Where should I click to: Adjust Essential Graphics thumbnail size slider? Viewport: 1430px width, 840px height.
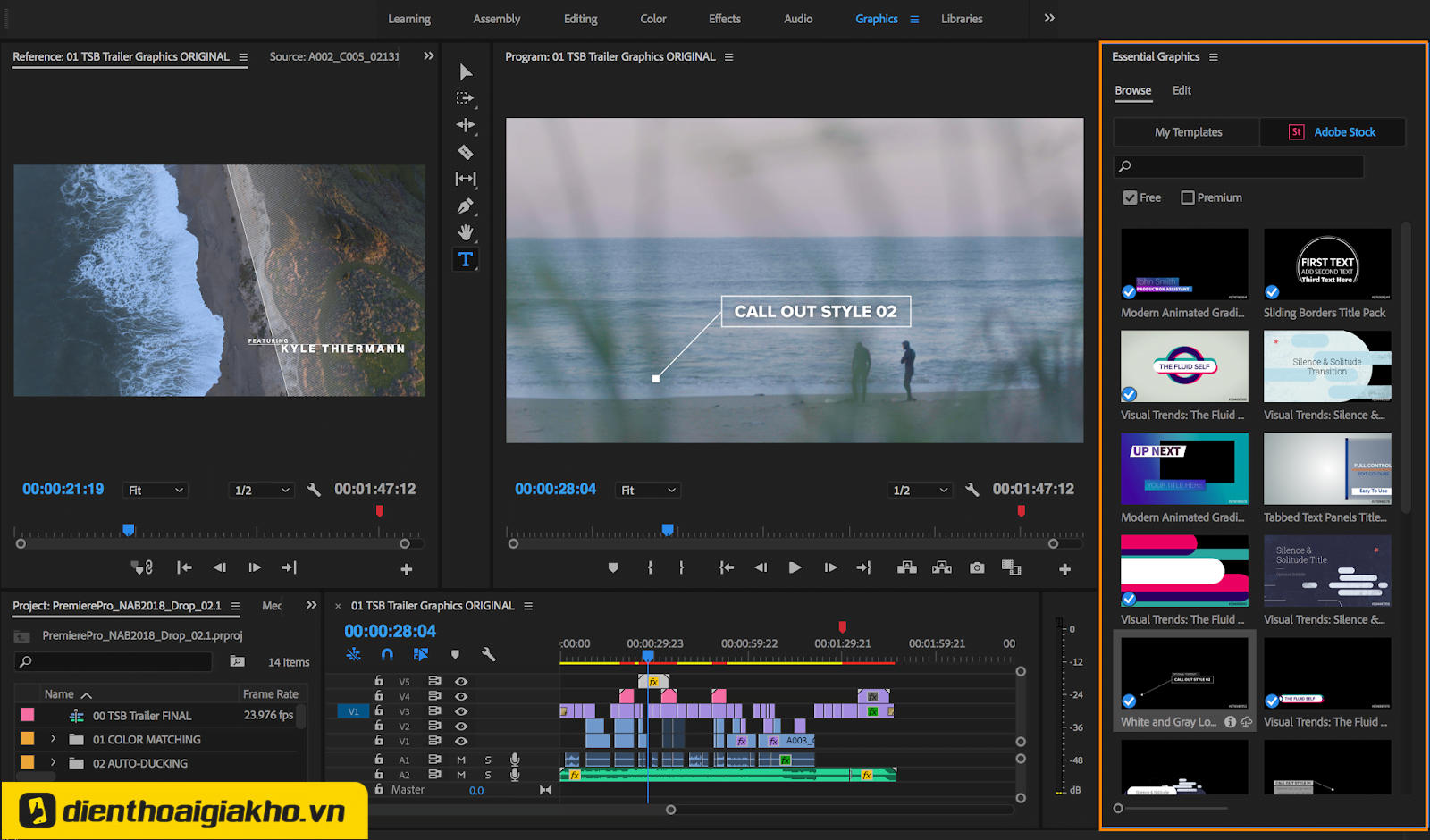click(1118, 809)
